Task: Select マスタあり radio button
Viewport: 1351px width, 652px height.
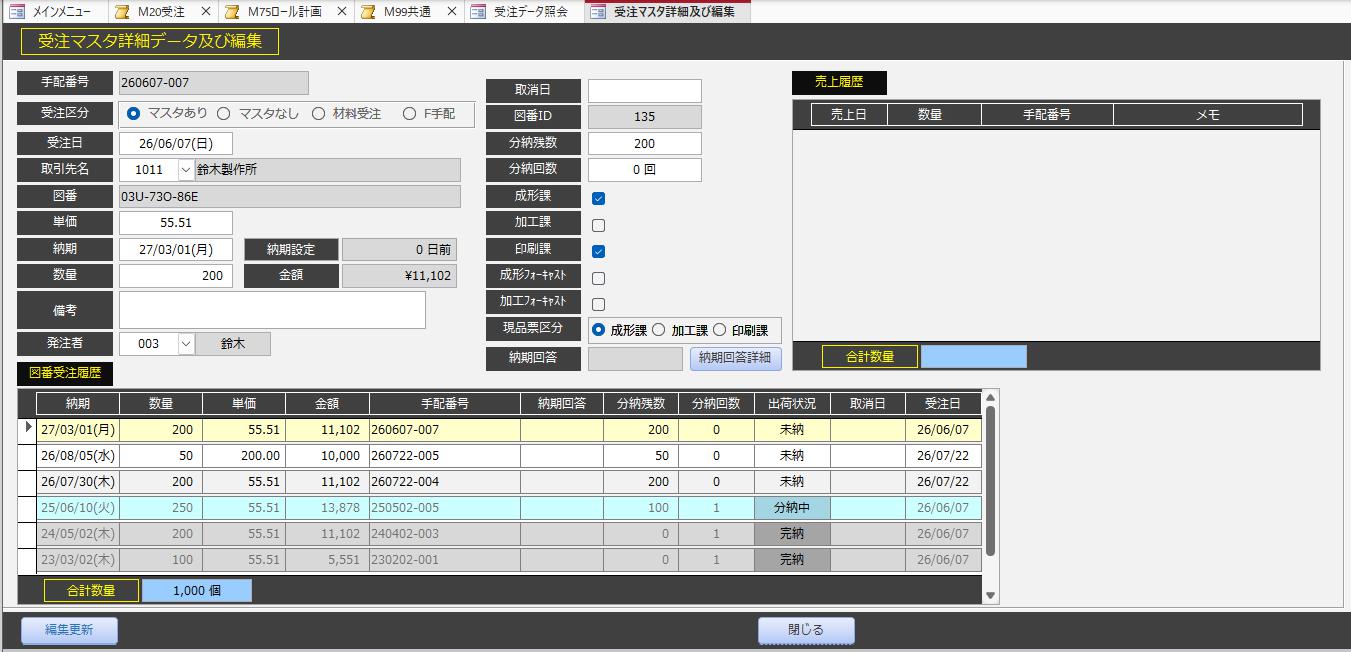Action: coord(134,114)
